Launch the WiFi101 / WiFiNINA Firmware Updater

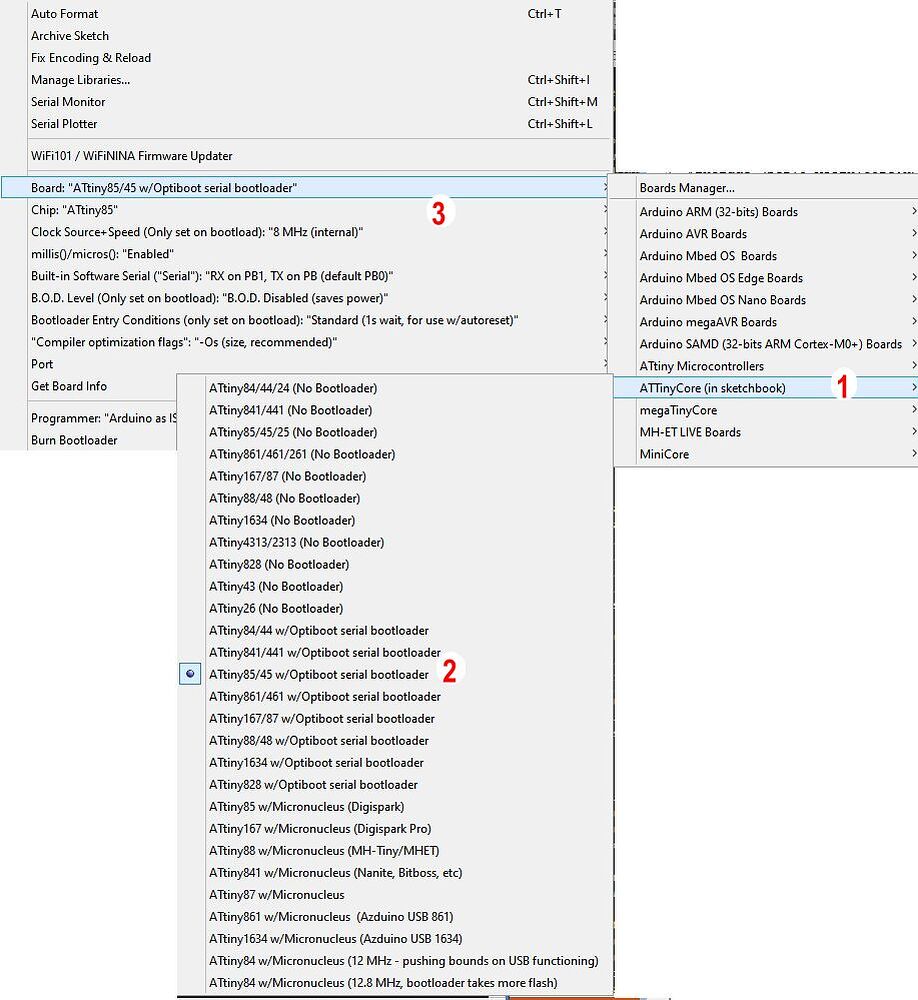[133, 155]
